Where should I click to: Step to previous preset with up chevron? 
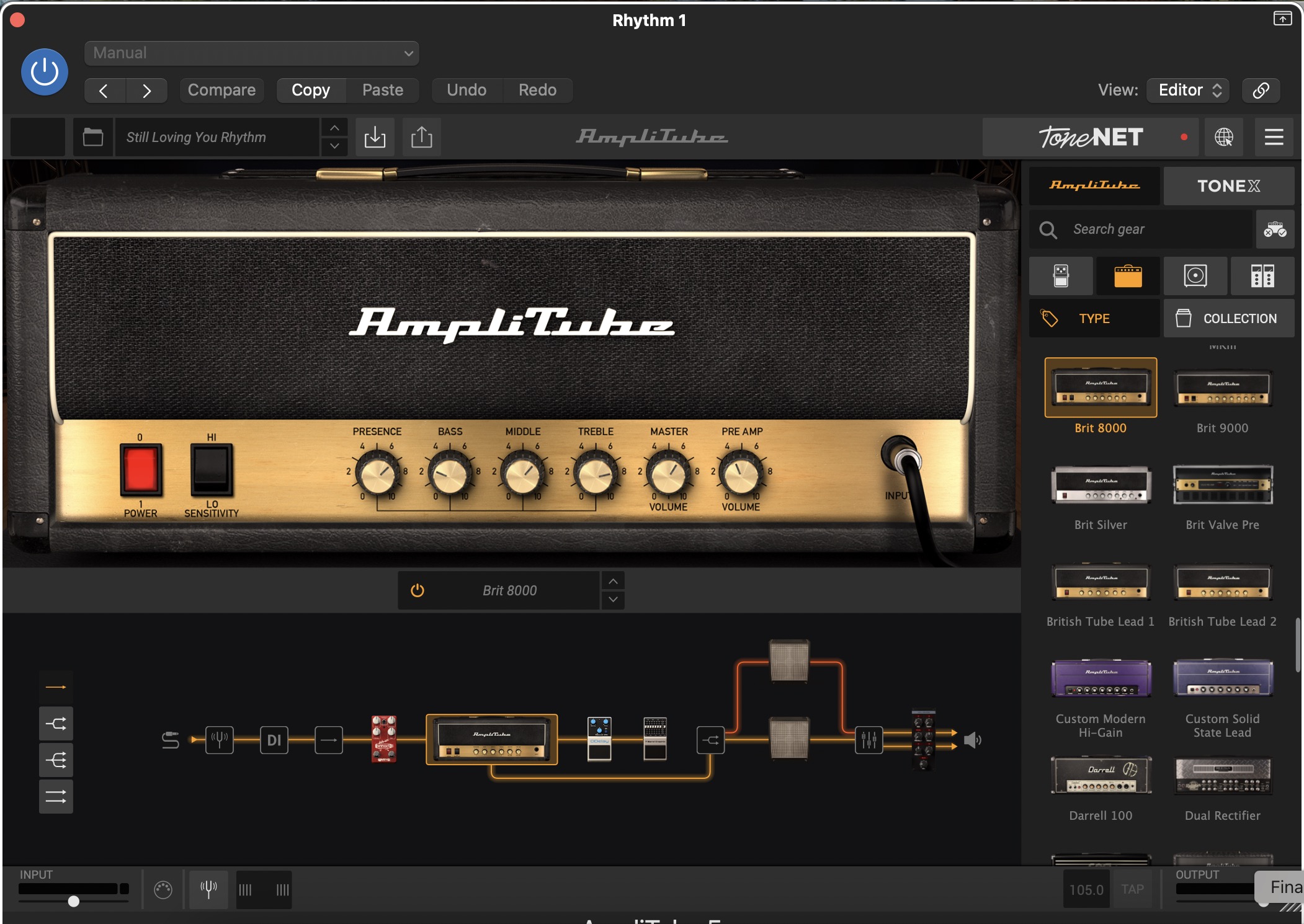tap(334, 128)
